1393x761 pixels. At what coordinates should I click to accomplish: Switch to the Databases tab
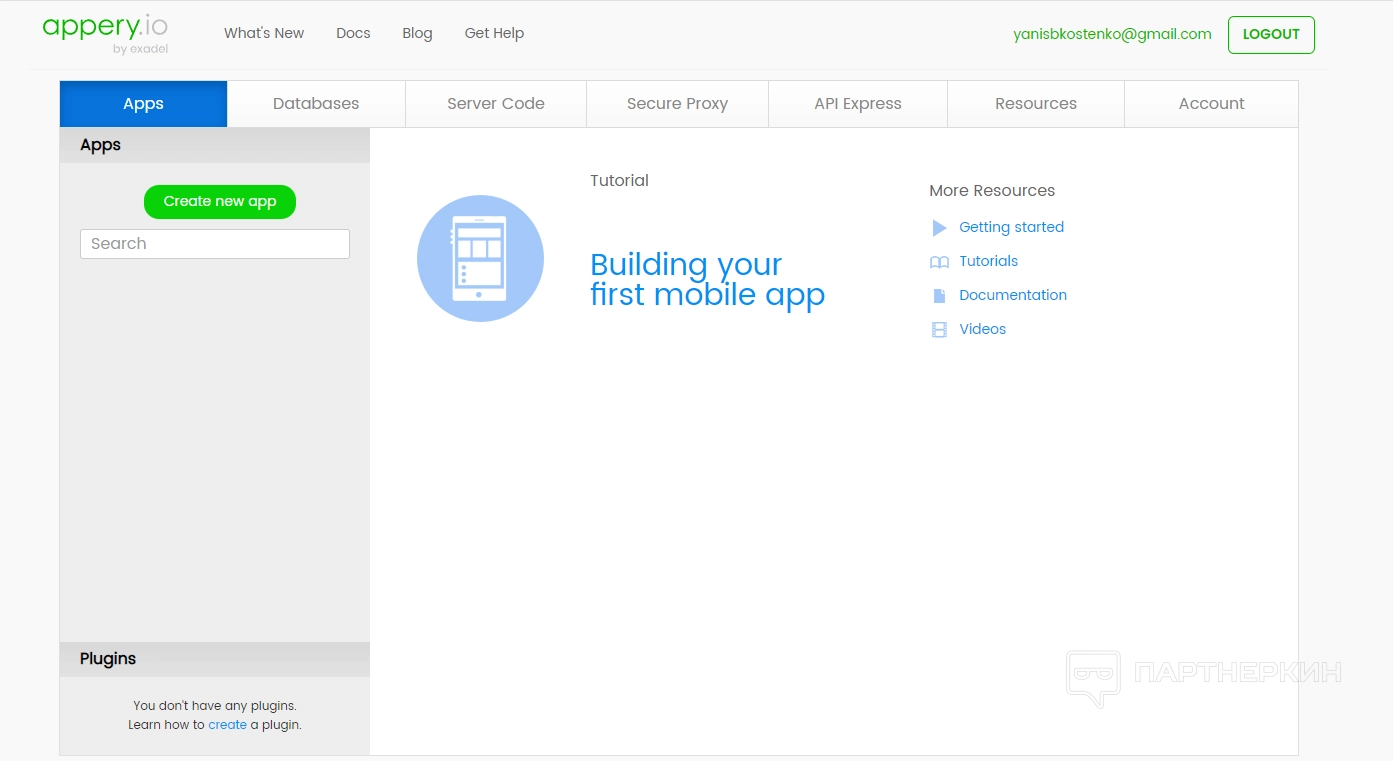[316, 104]
